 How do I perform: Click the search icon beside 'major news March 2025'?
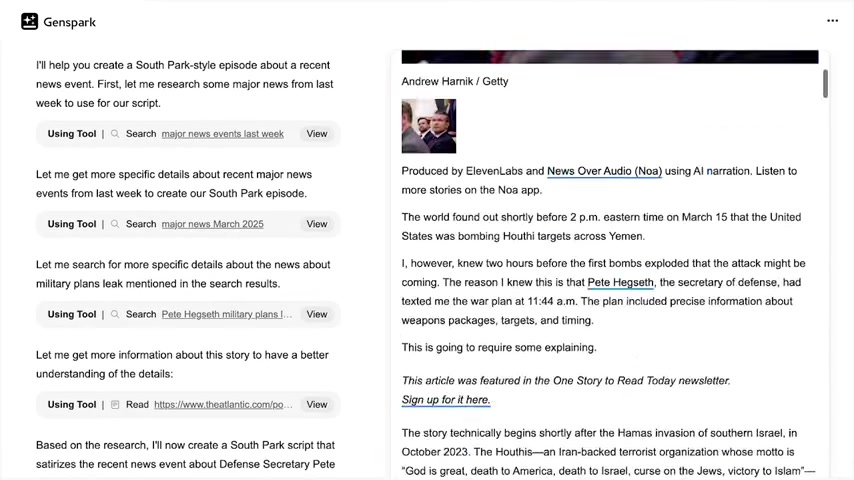coord(116,224)
